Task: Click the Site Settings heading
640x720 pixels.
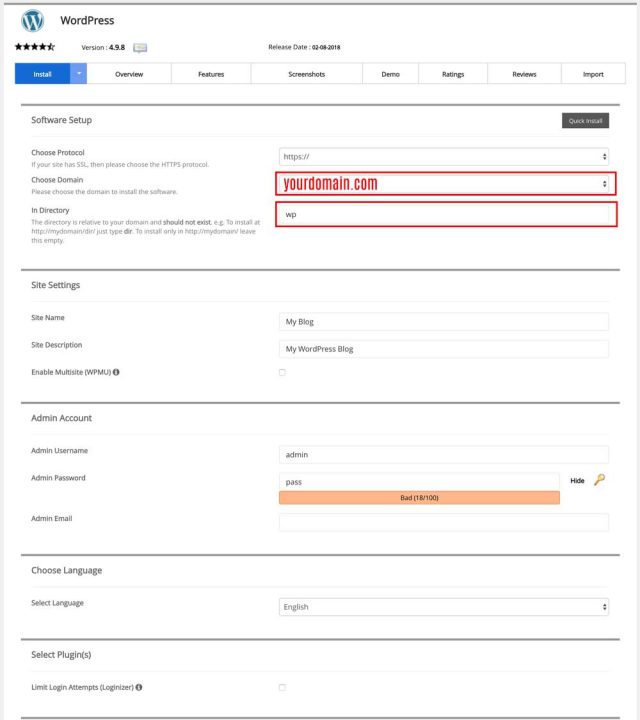Action: tap(56, 285)
